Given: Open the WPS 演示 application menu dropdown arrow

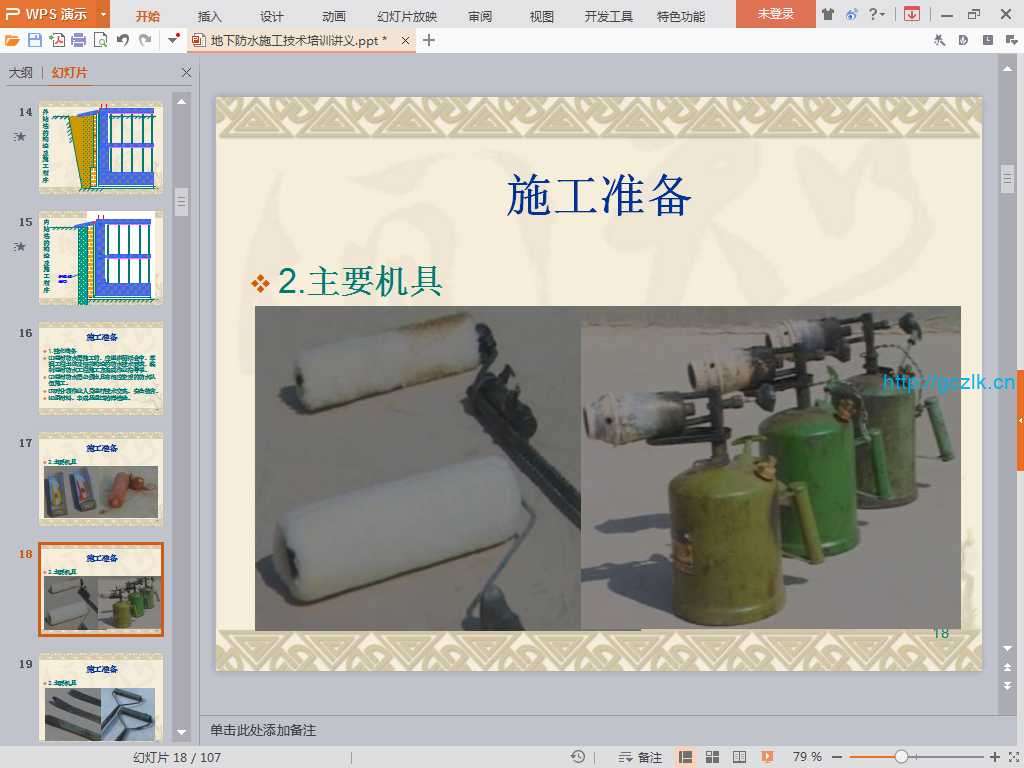Looking at the screenshot, I should pos(102,15).
